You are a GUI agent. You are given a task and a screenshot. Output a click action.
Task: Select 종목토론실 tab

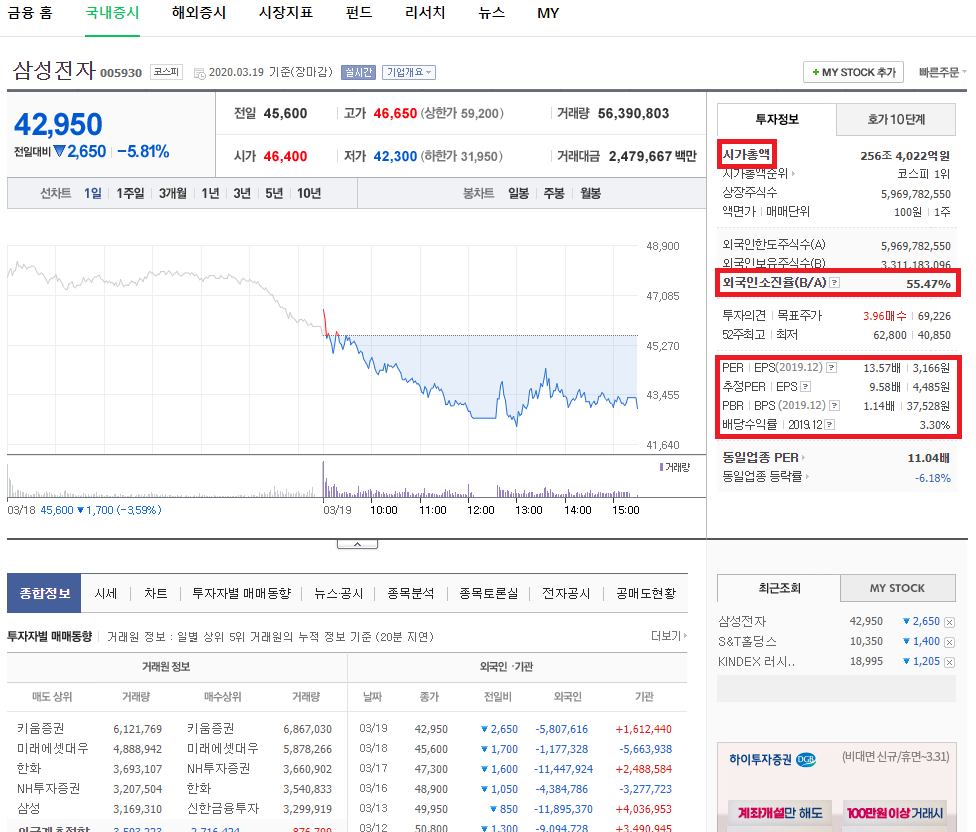pyautogui.click(x=489, y=594)
